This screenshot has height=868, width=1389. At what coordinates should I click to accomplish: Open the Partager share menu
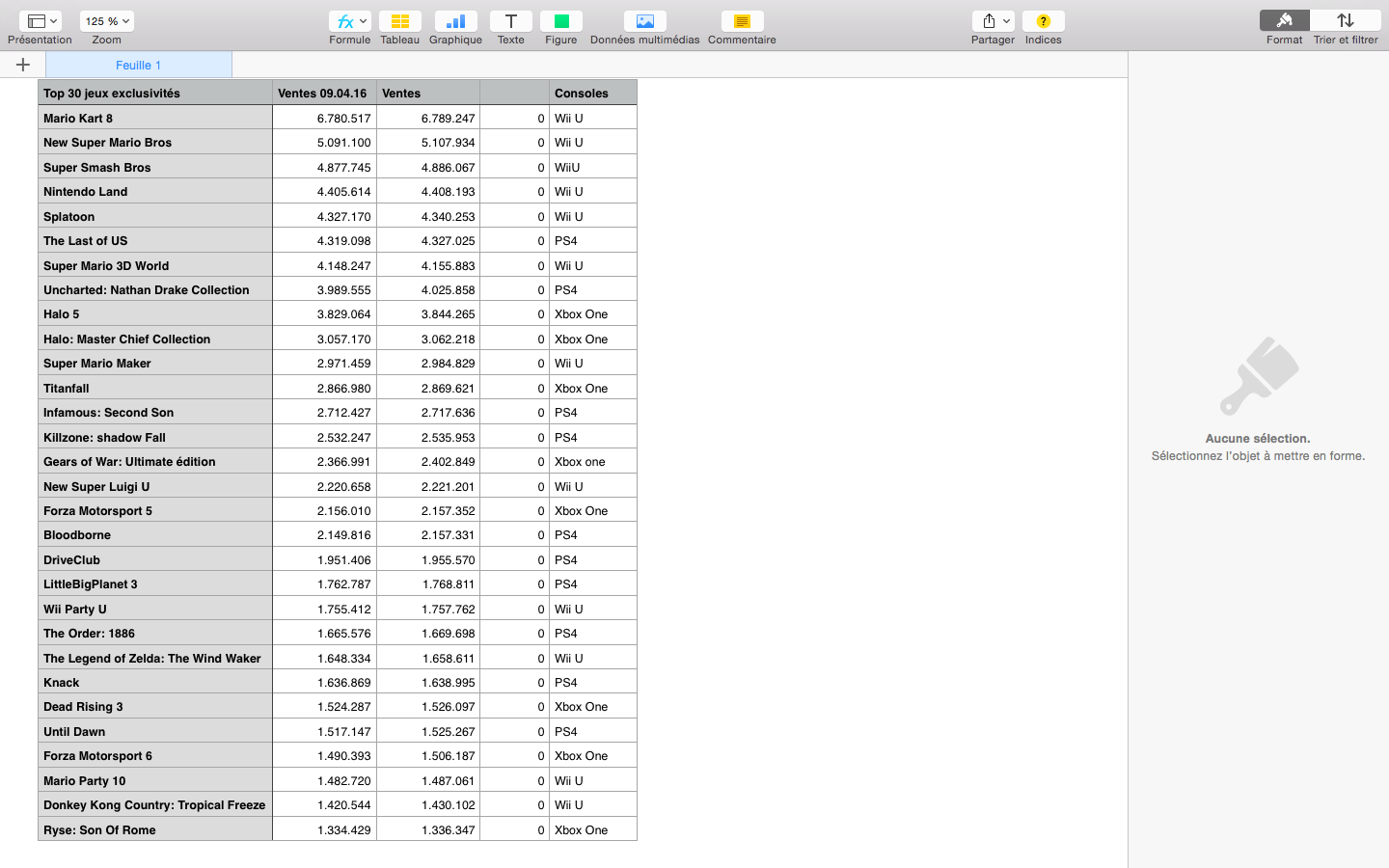(x=993, y=21)
